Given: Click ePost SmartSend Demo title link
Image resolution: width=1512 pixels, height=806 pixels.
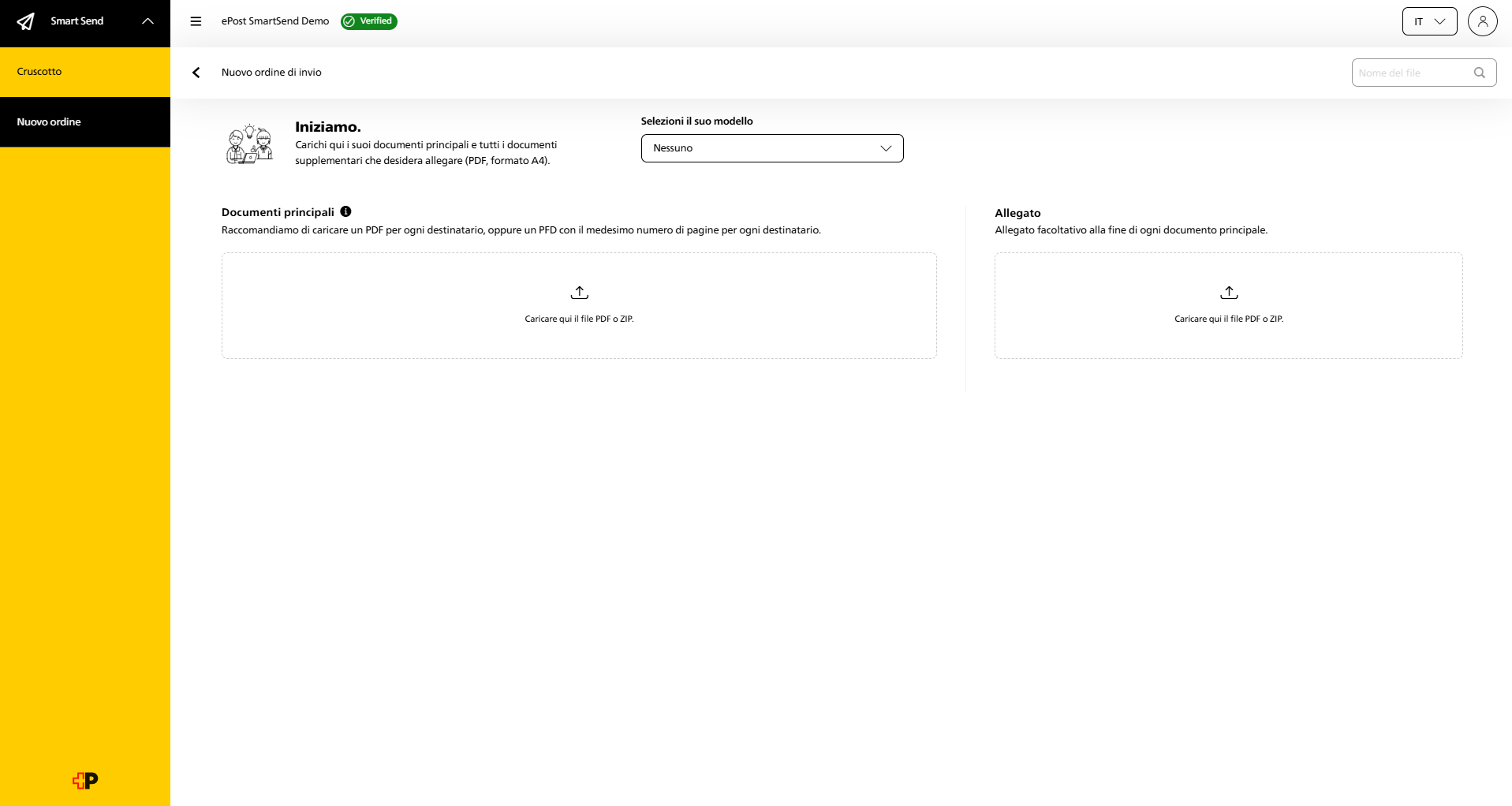Looking at the screenshot, I should click(x=275, y=21).
